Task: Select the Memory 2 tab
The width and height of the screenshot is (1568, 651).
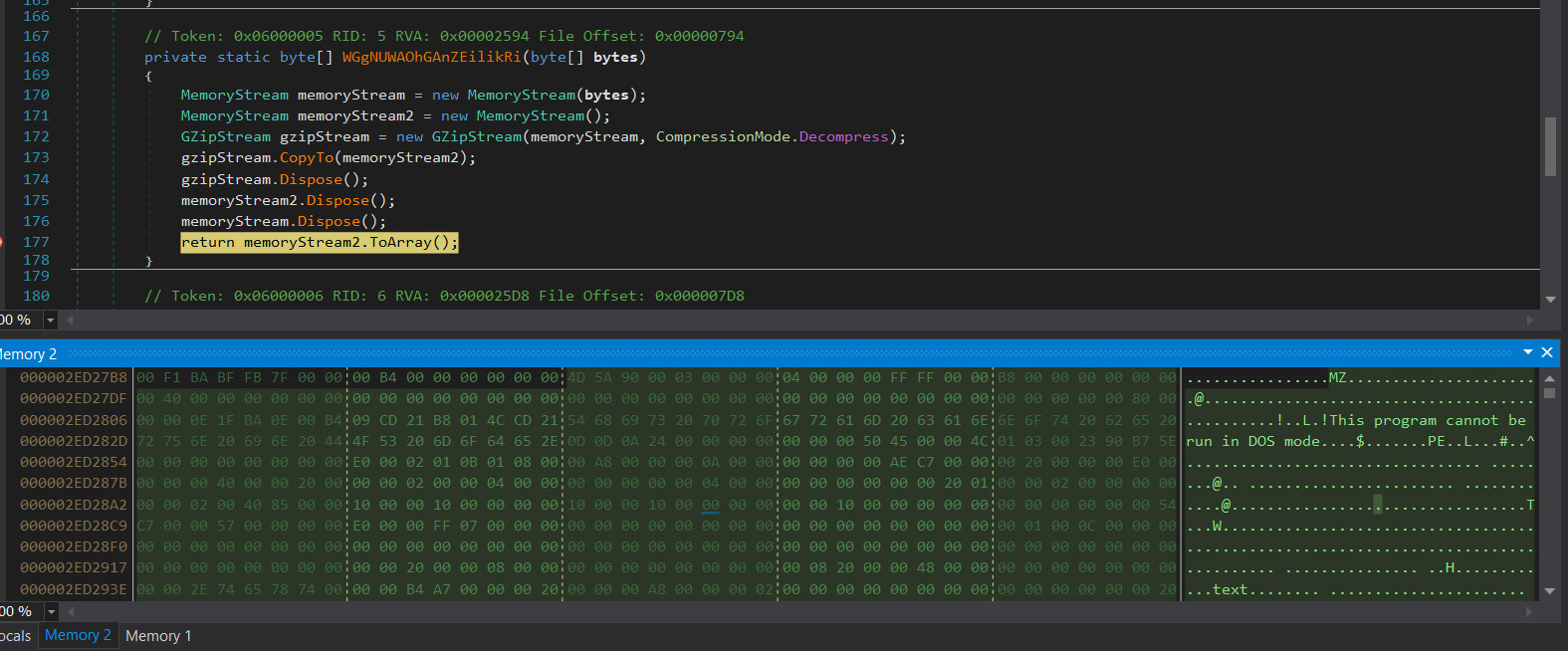Action: click(x=78, y=635)
